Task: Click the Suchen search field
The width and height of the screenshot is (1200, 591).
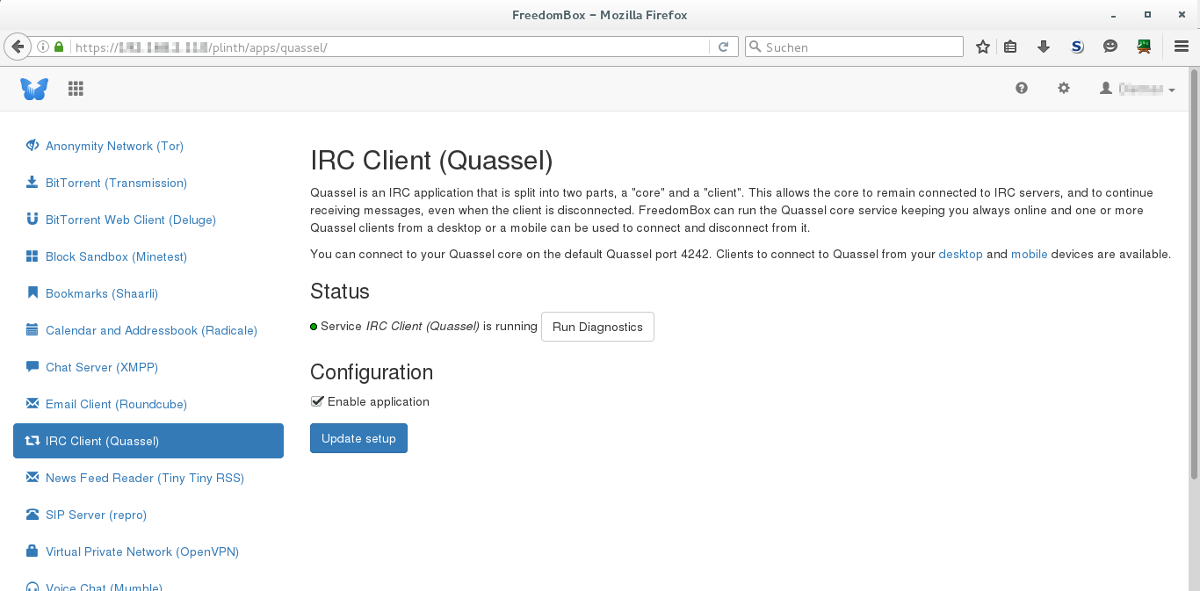Action: point(854,47)
